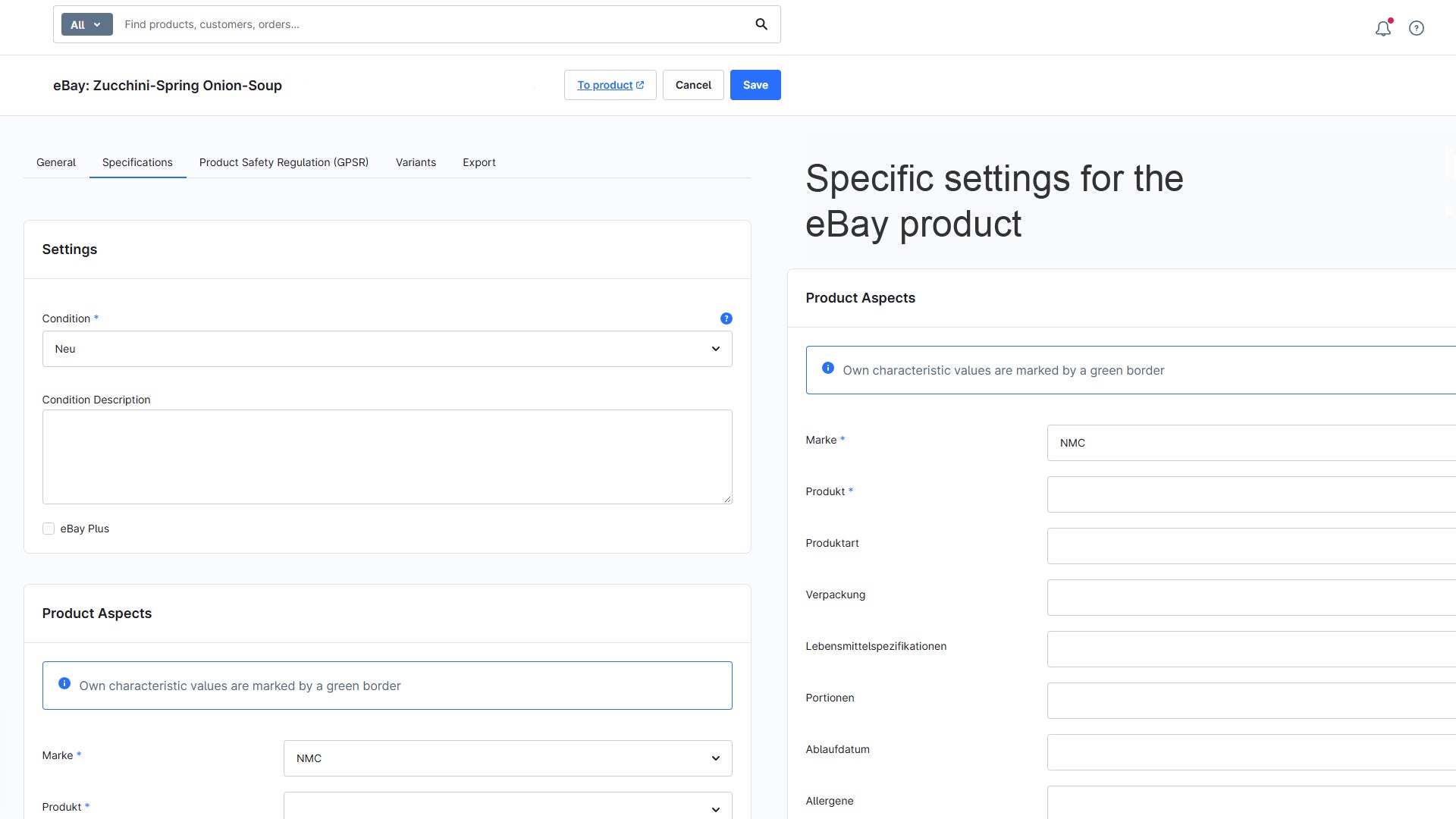The image size is (1456, 819).
Task: Click the Condition help tooltip icon
Action: click(726, 318)
